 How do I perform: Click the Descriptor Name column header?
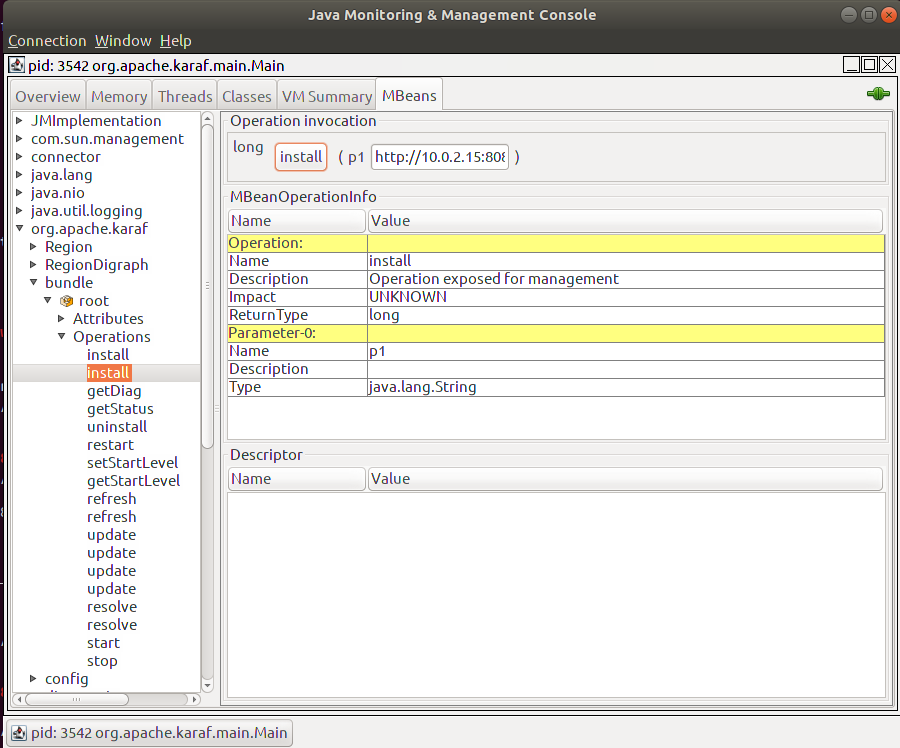[x=297, y=479]
